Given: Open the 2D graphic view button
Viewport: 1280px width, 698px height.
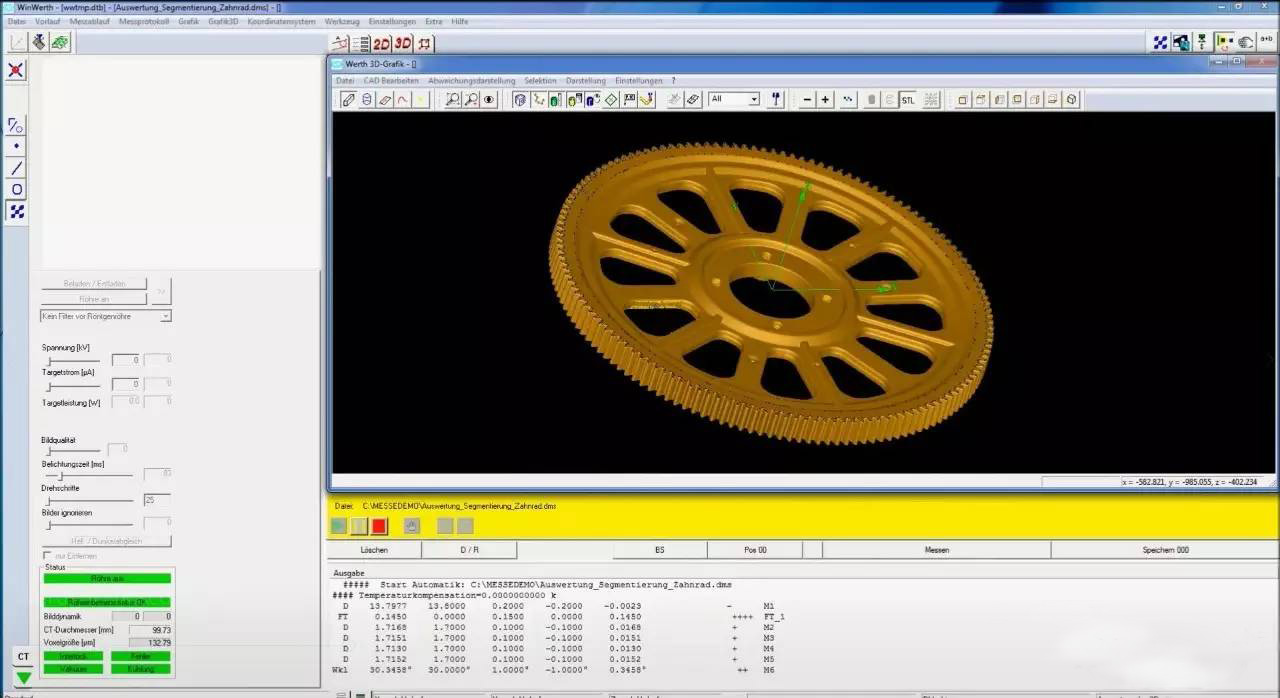Looking at the screenshot, I should tap(381, 43).
